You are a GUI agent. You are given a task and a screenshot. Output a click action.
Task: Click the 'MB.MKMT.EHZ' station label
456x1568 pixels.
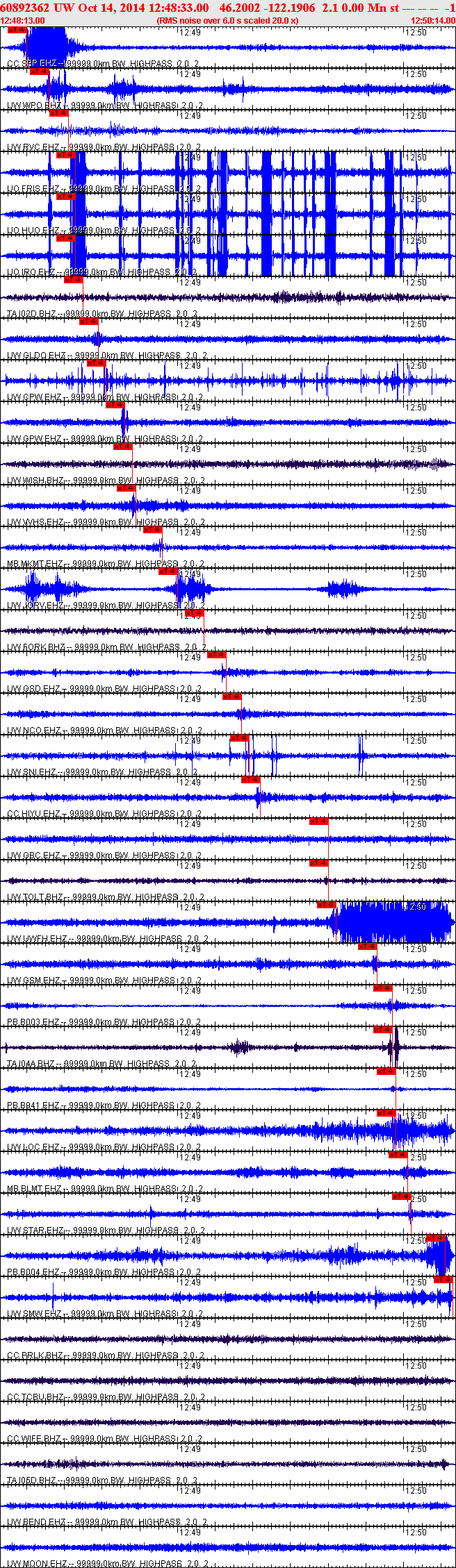click(x=35, y=564)
